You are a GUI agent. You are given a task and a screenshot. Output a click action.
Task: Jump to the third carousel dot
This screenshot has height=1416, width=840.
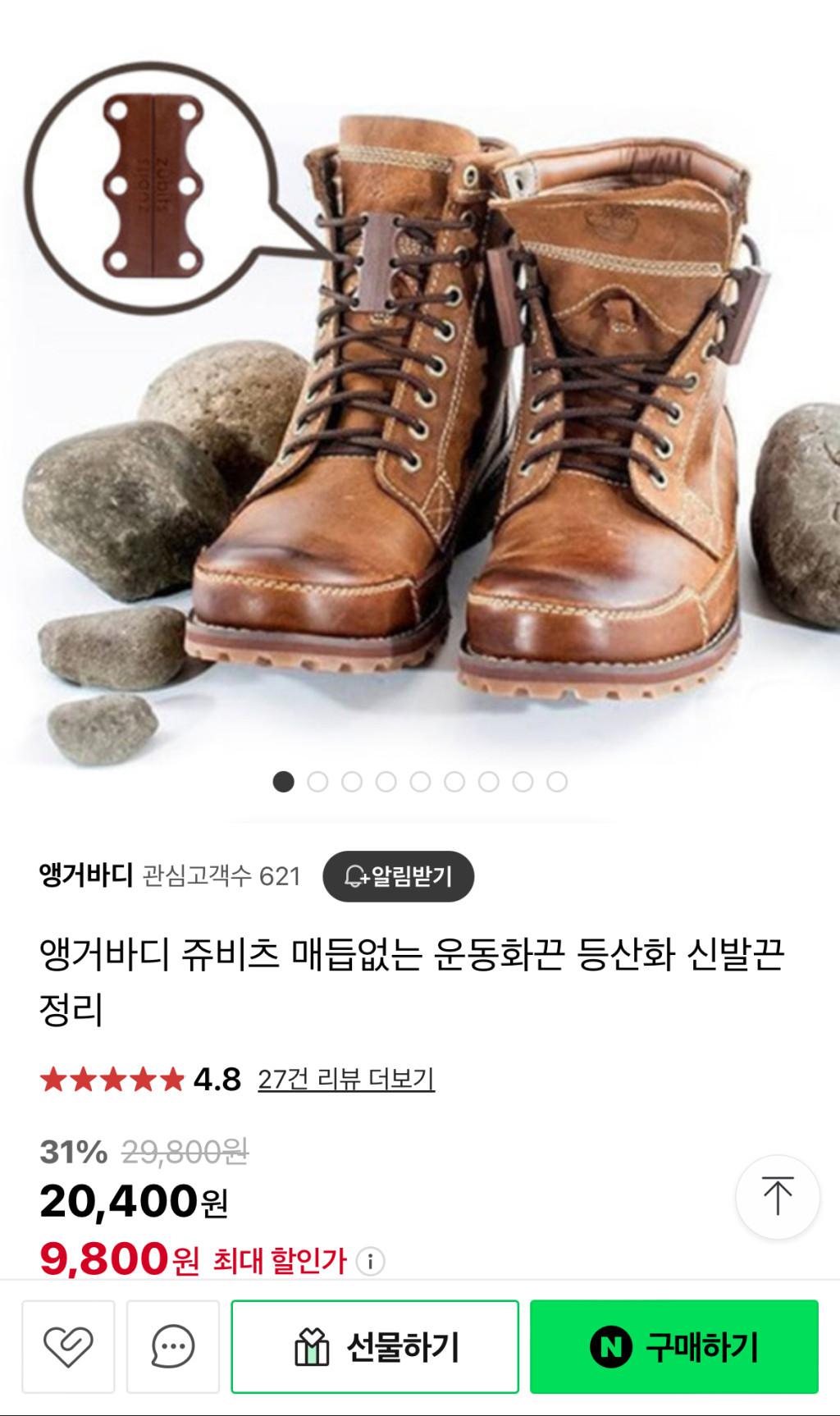(x=352, y=782)
